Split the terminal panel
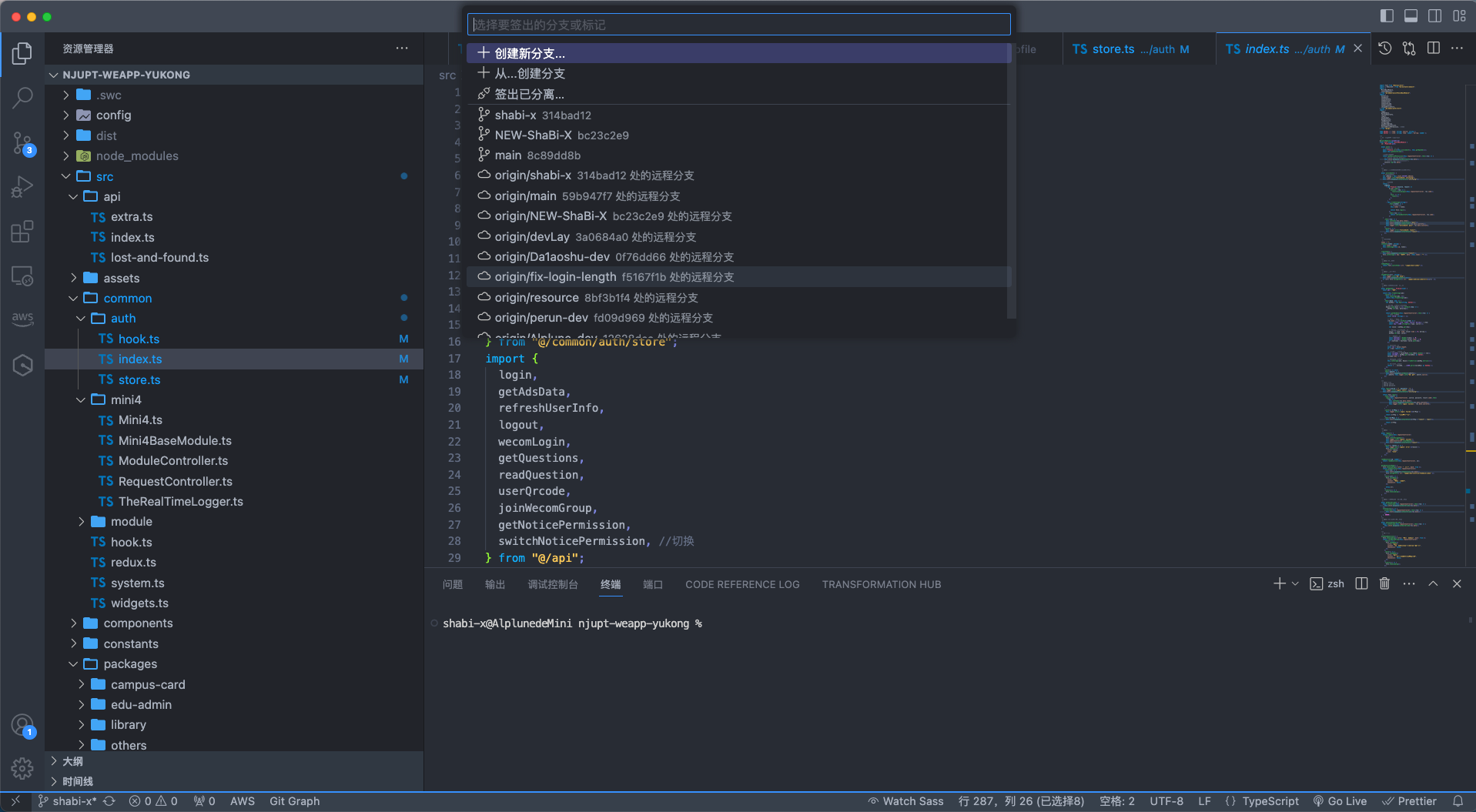The width and height of the screenshot is (1476, 812). [x=1361, y=583]
